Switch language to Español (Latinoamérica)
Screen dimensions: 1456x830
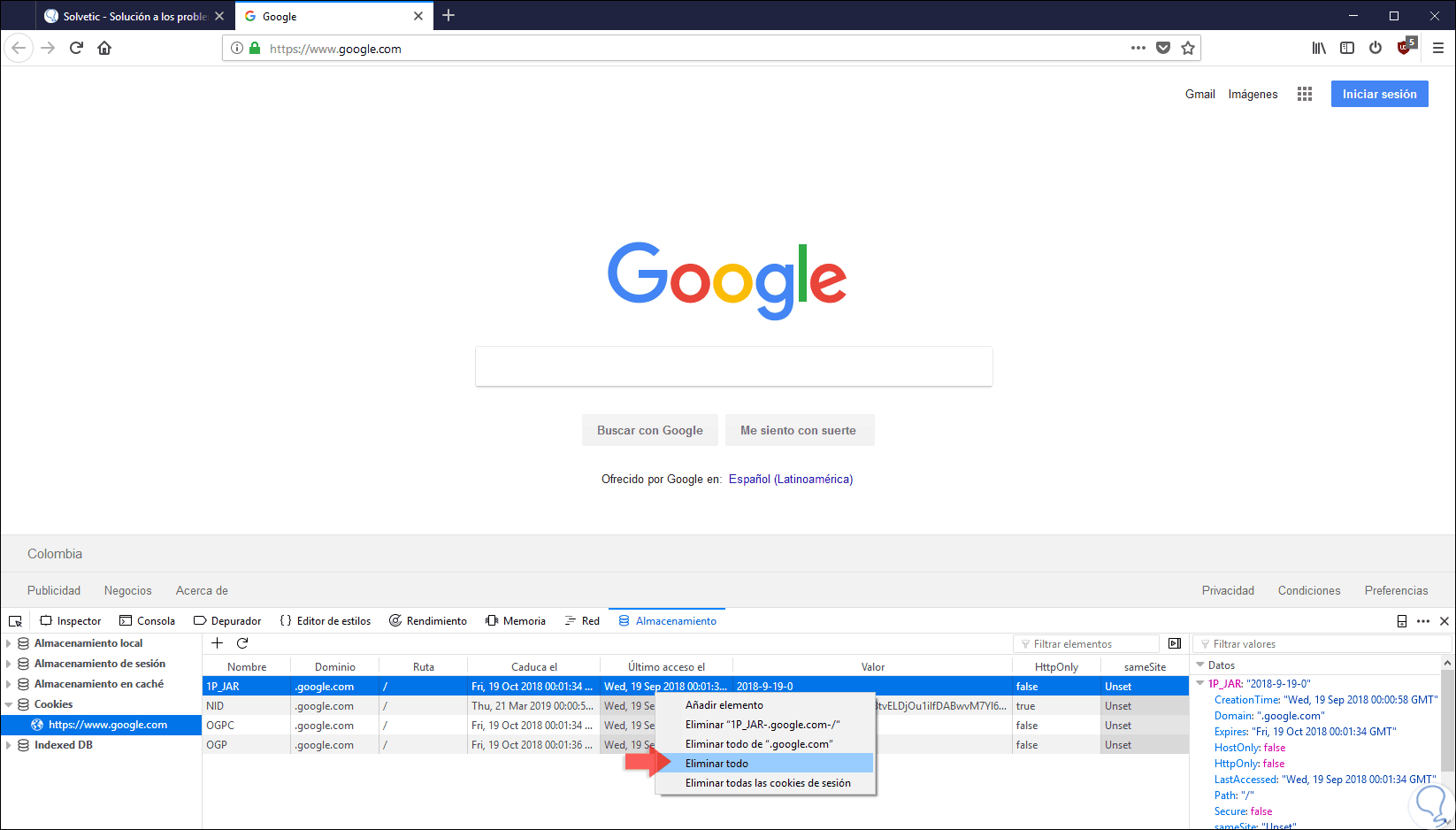pyautogui.click(x=791, y=479)
